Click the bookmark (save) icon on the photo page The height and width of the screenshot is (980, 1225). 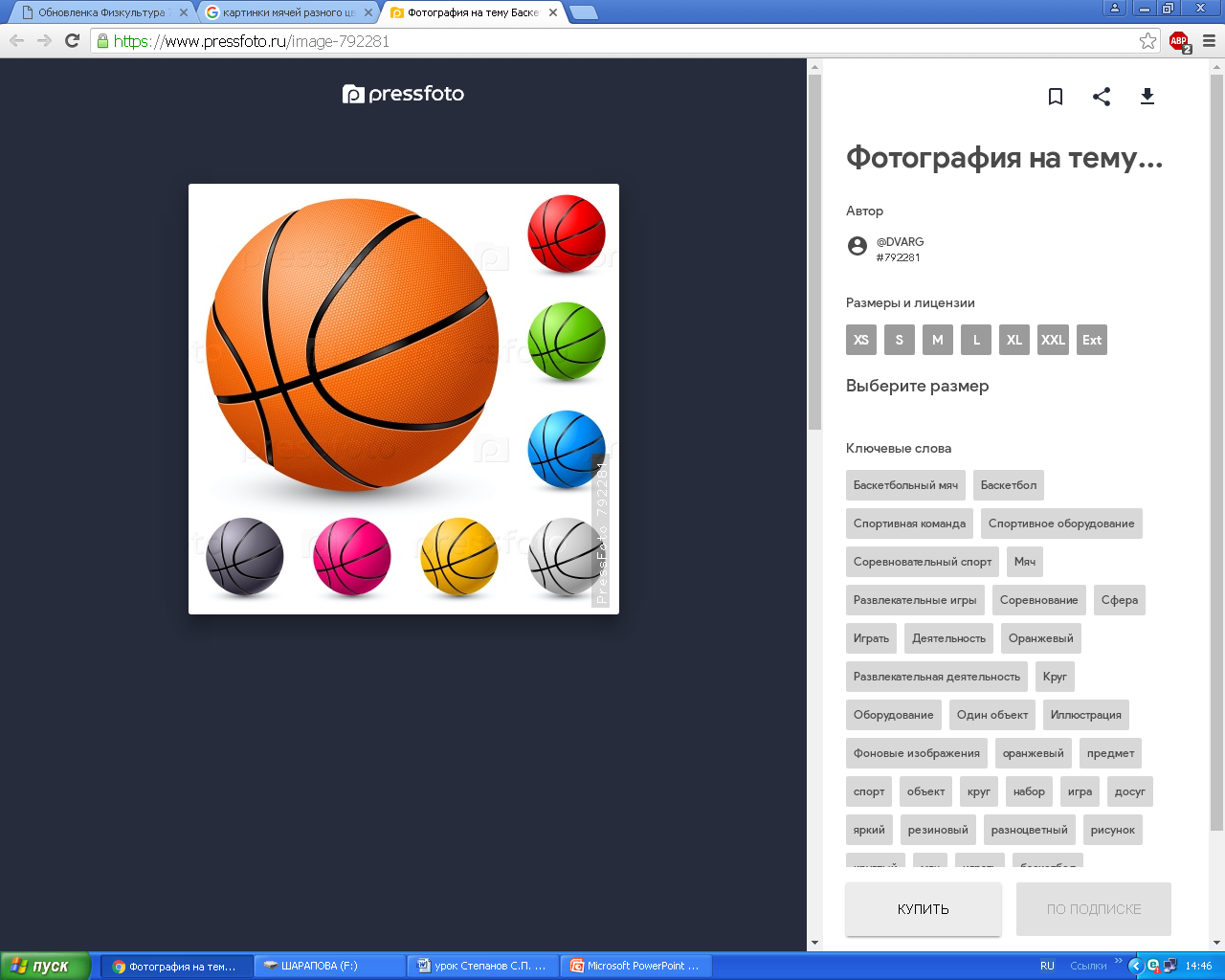point(1056,97)
